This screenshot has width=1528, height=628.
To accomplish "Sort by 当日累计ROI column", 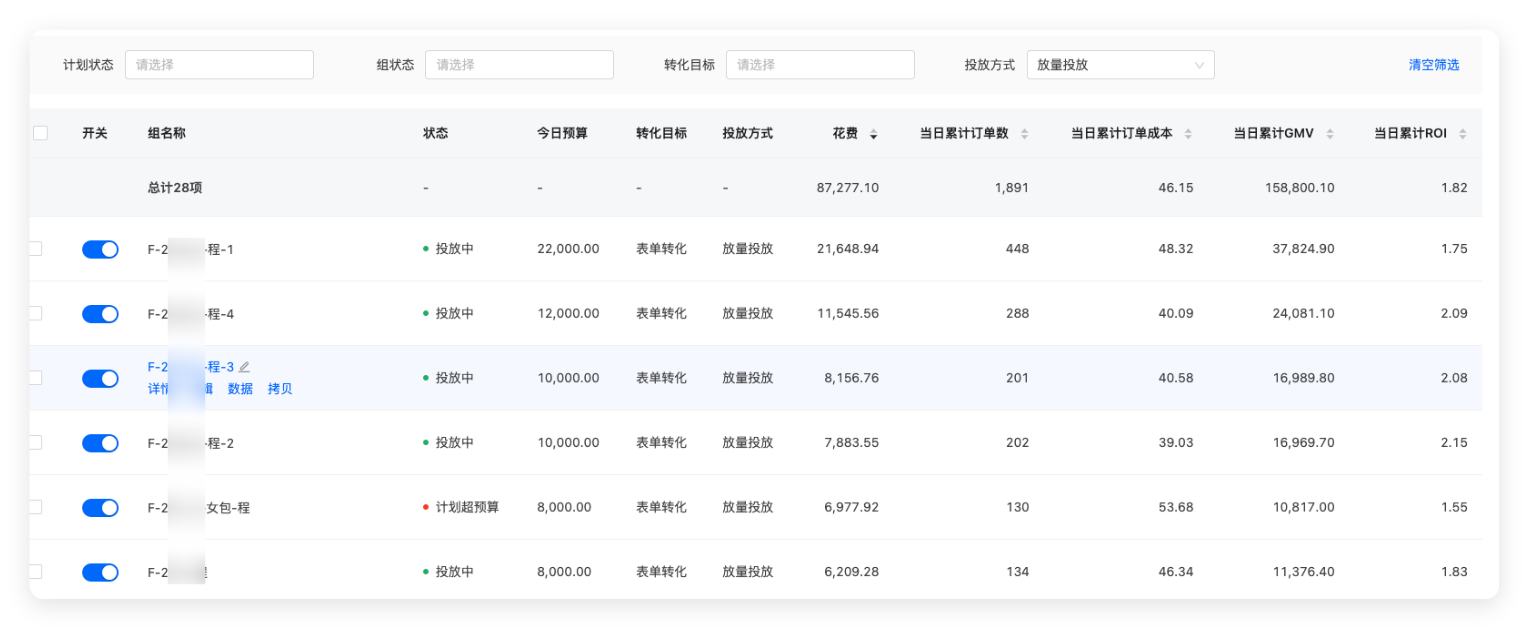I will (1462, 133).
